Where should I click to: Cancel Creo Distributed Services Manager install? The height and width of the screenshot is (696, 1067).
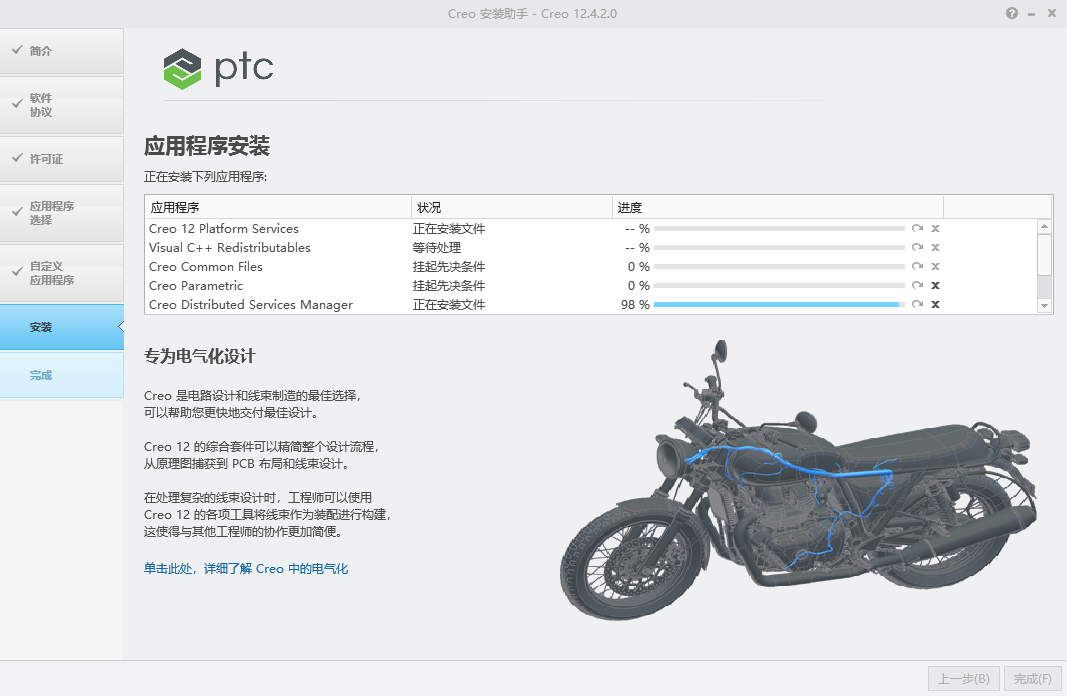(x=935, y=305)
